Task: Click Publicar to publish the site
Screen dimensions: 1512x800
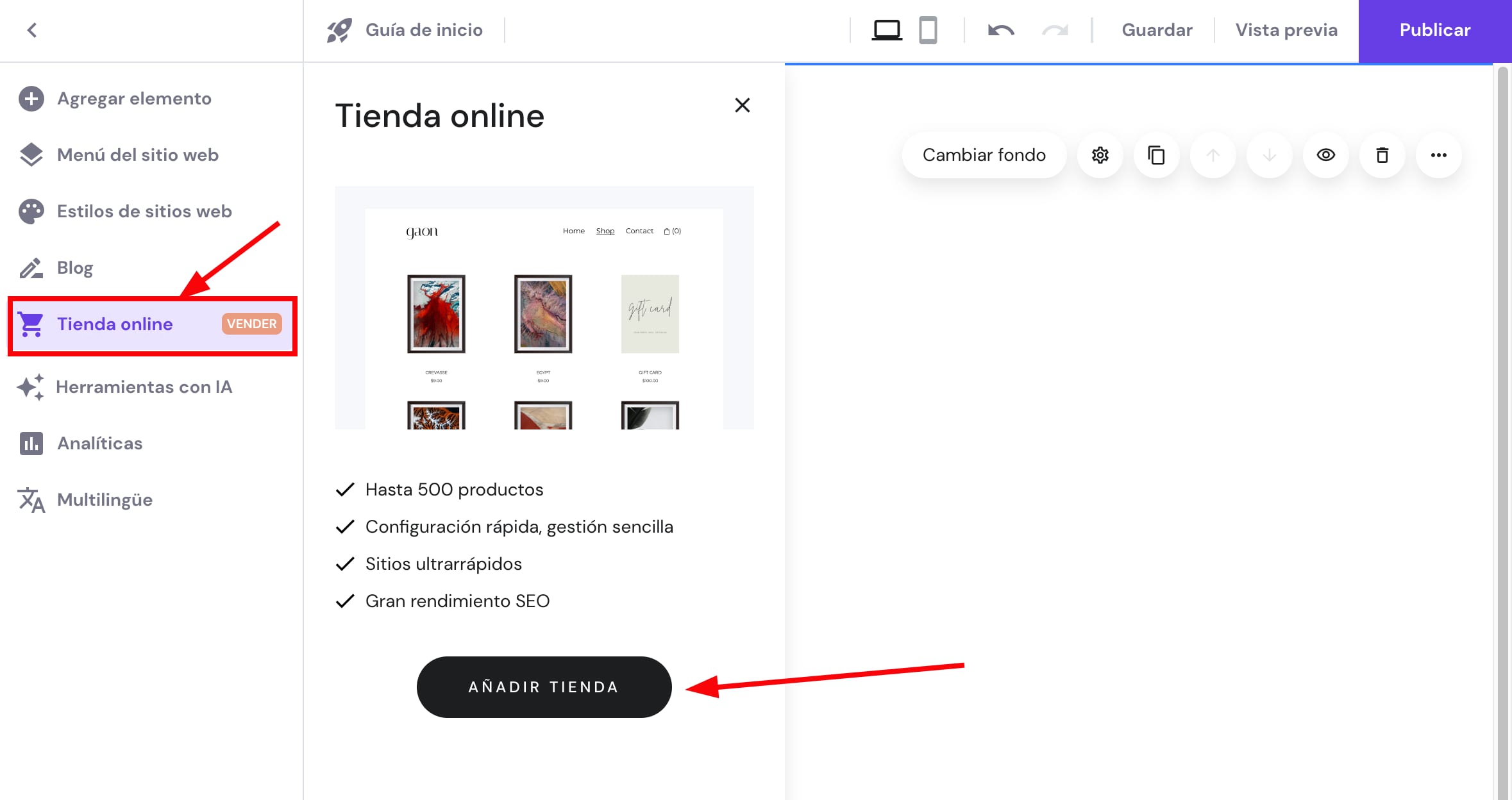Action: tap(1434, 29)
